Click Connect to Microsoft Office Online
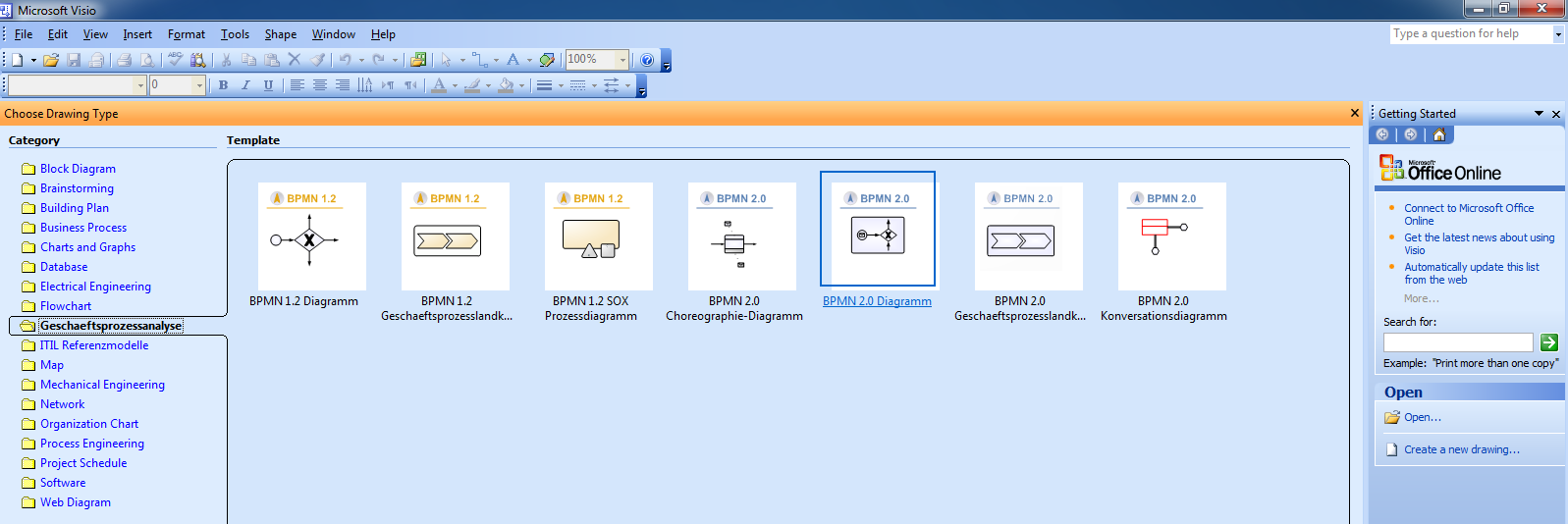1568x524 pixels. pos(1469,214)
